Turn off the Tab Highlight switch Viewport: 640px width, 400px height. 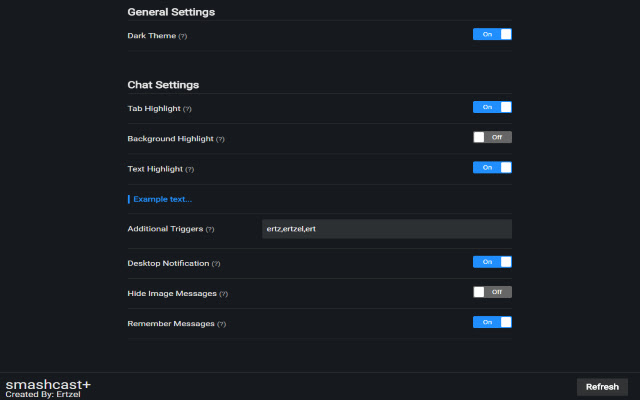click(492, 107)
